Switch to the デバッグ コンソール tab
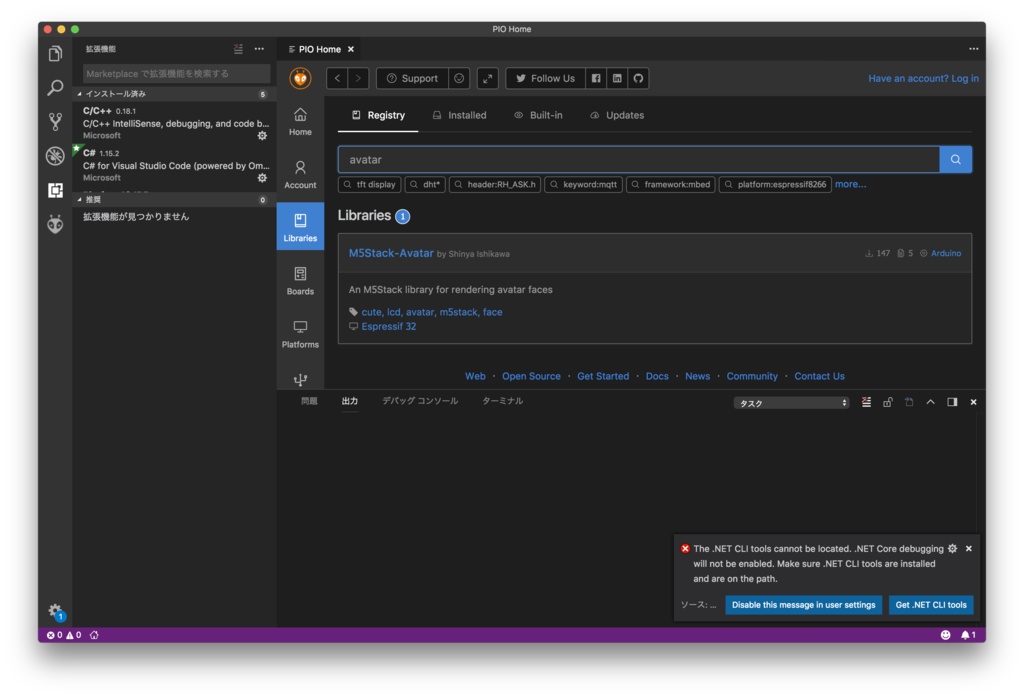The image size is (1024, 697). click(420, 401)
